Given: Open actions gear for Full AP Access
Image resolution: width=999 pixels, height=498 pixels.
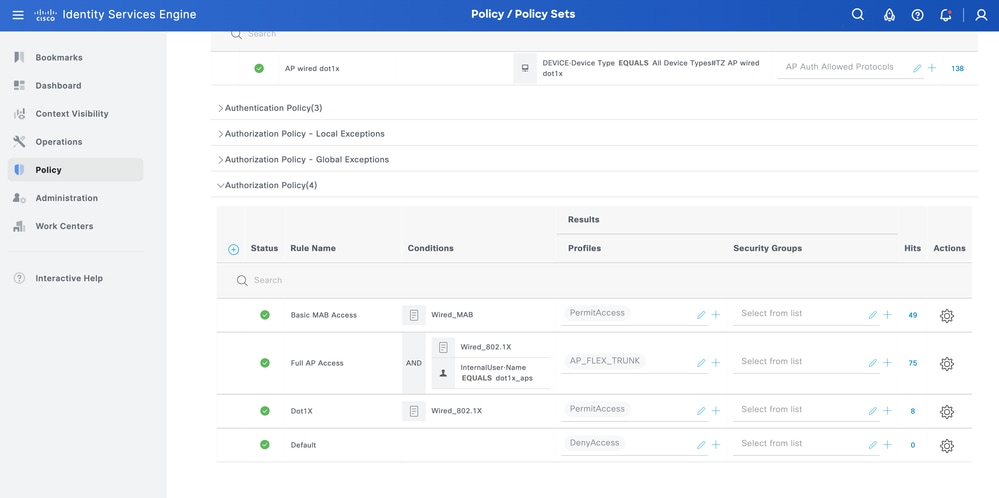Looking at the screenshot, I should (x=947, y=364).
